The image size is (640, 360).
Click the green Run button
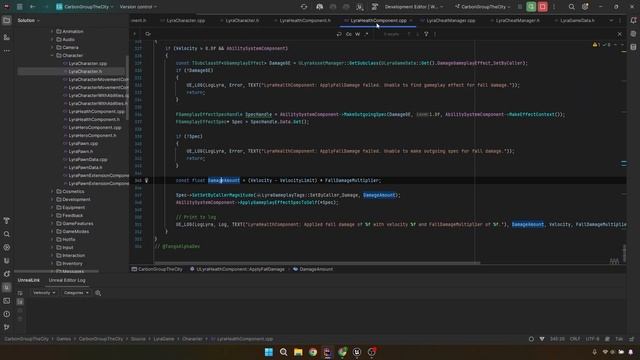click(x=531, y=7)
